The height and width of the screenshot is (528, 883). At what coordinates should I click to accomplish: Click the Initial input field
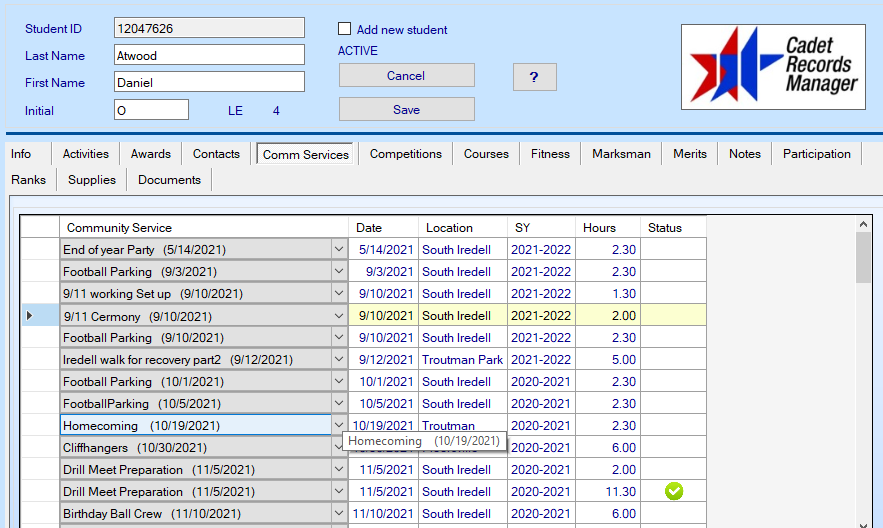pyautogui.click(x=151, y=110)
